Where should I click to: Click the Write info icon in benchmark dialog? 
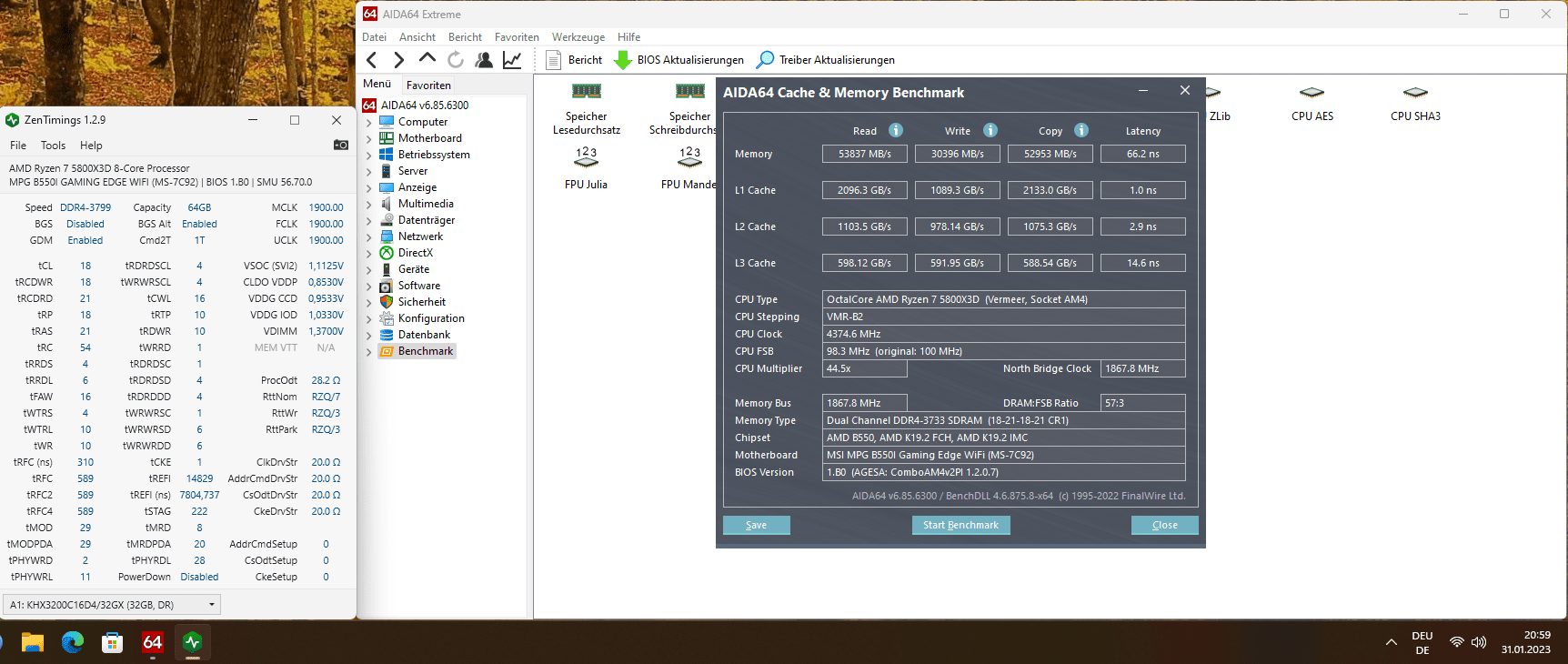coord(990,130)
